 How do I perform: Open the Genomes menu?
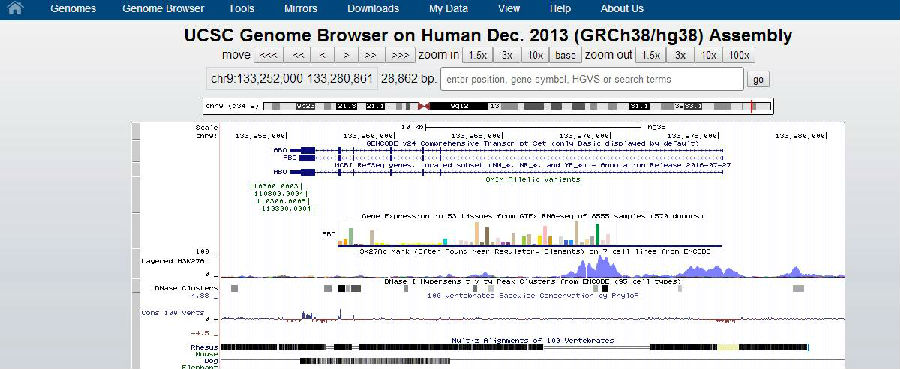pyautogui.click(x=73, y=9)
